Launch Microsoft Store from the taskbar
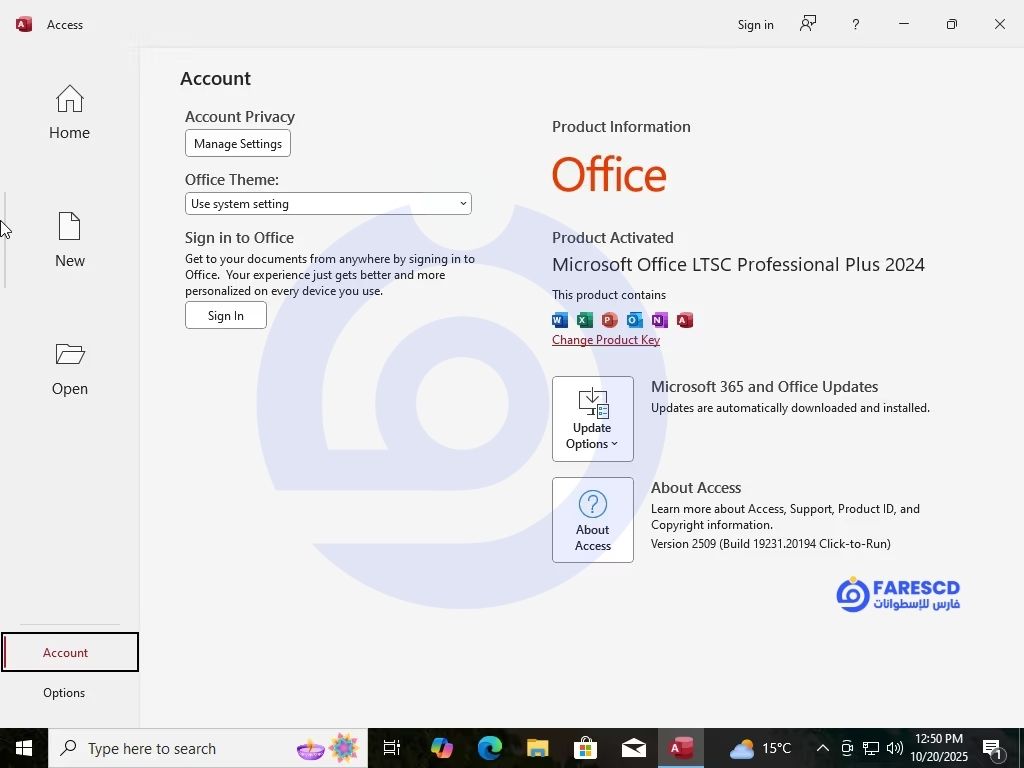This screenshot has width=1024, height=768. [x=585, y=748]
